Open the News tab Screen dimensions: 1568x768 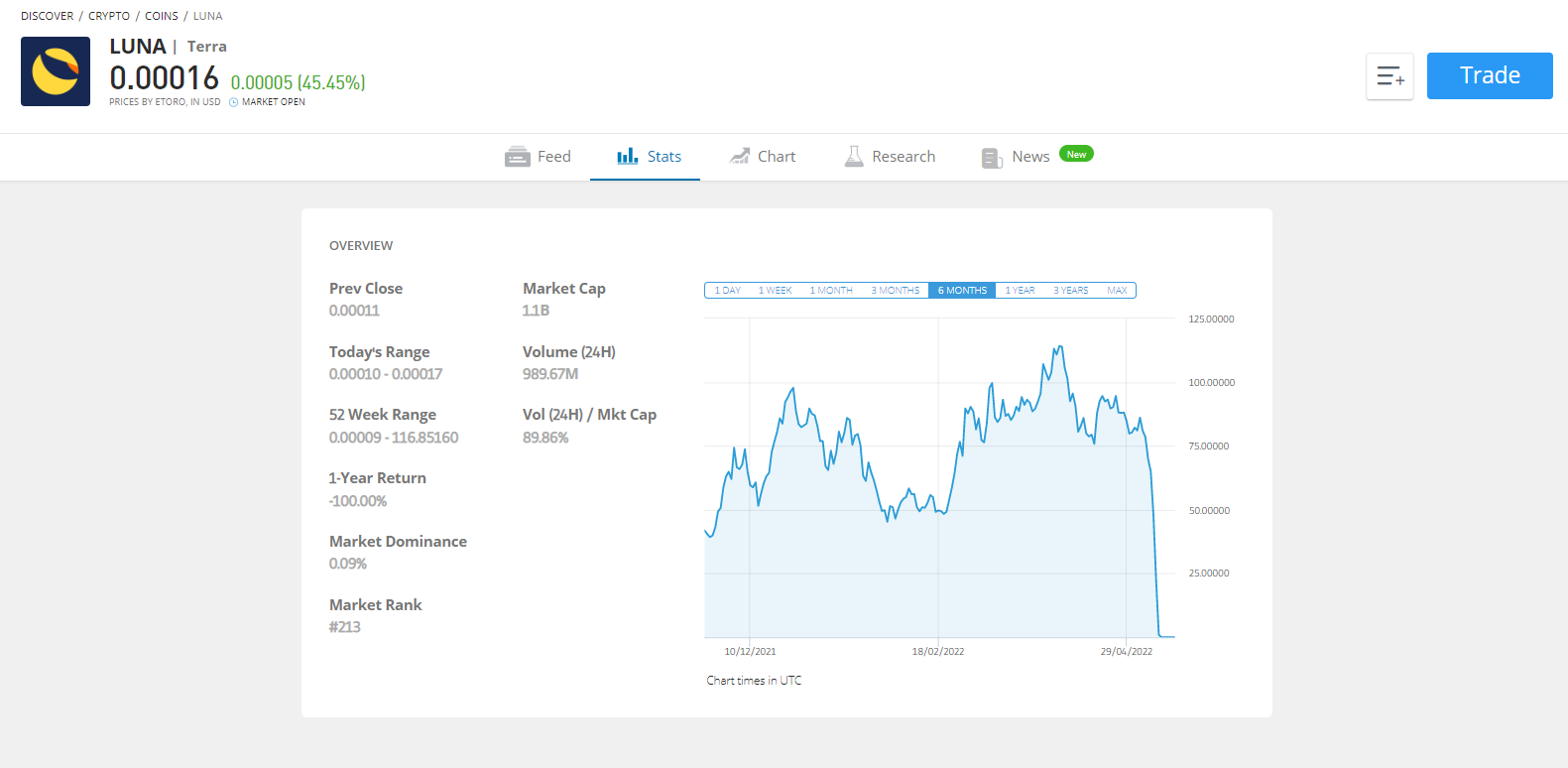pos(1031,157)
